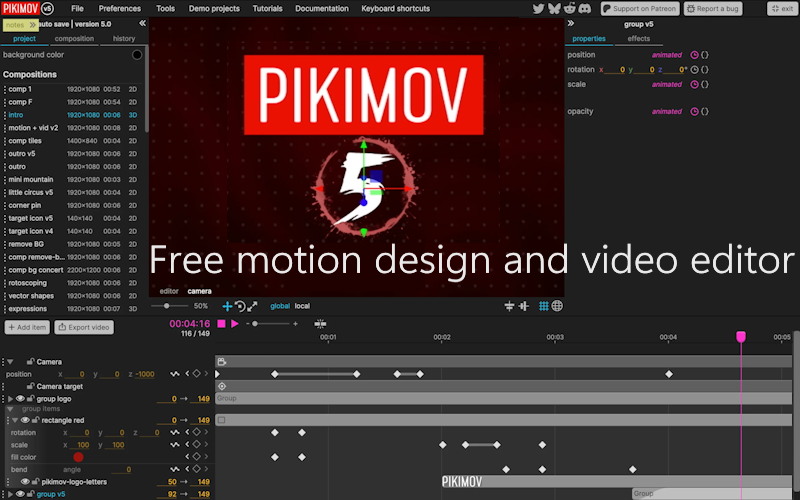This screenshot has width=800, height=500.
Task: Click the Add item button
Action: (x=27, y=327)
